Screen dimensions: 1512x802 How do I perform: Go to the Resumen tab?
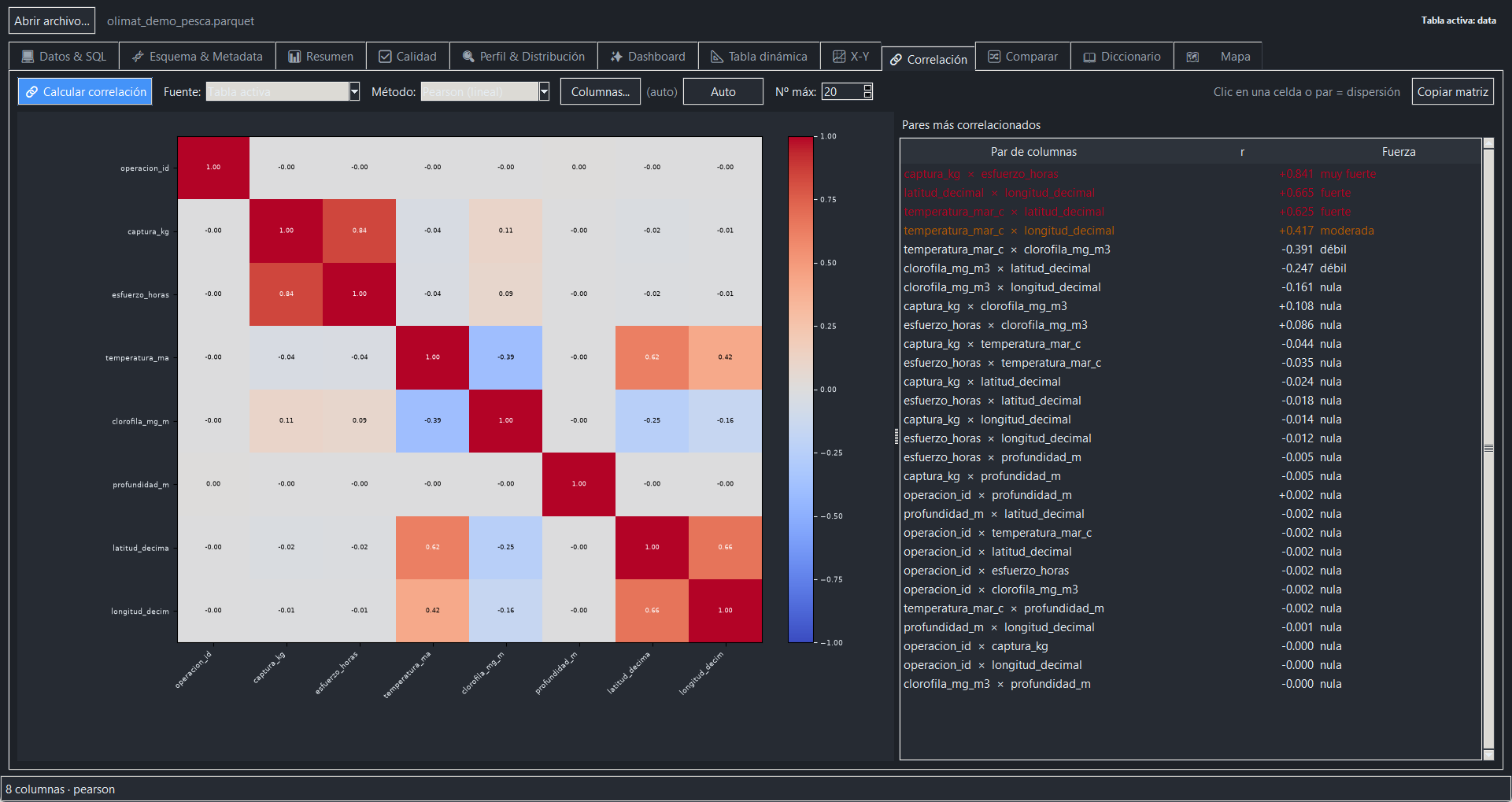click(x=320, y=57)
